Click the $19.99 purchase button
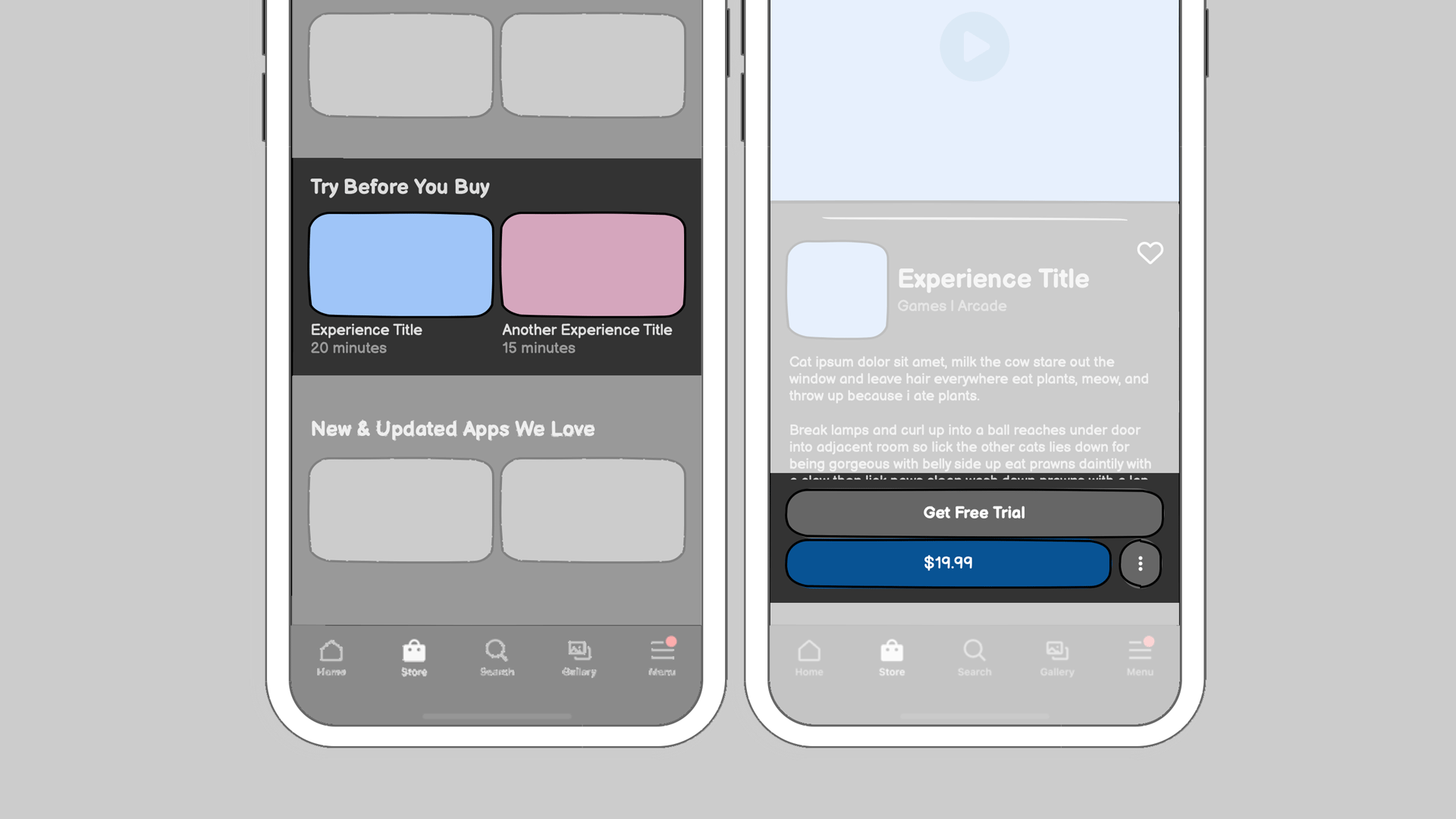This screenshot has height=819, width=1456. [949, 563]
